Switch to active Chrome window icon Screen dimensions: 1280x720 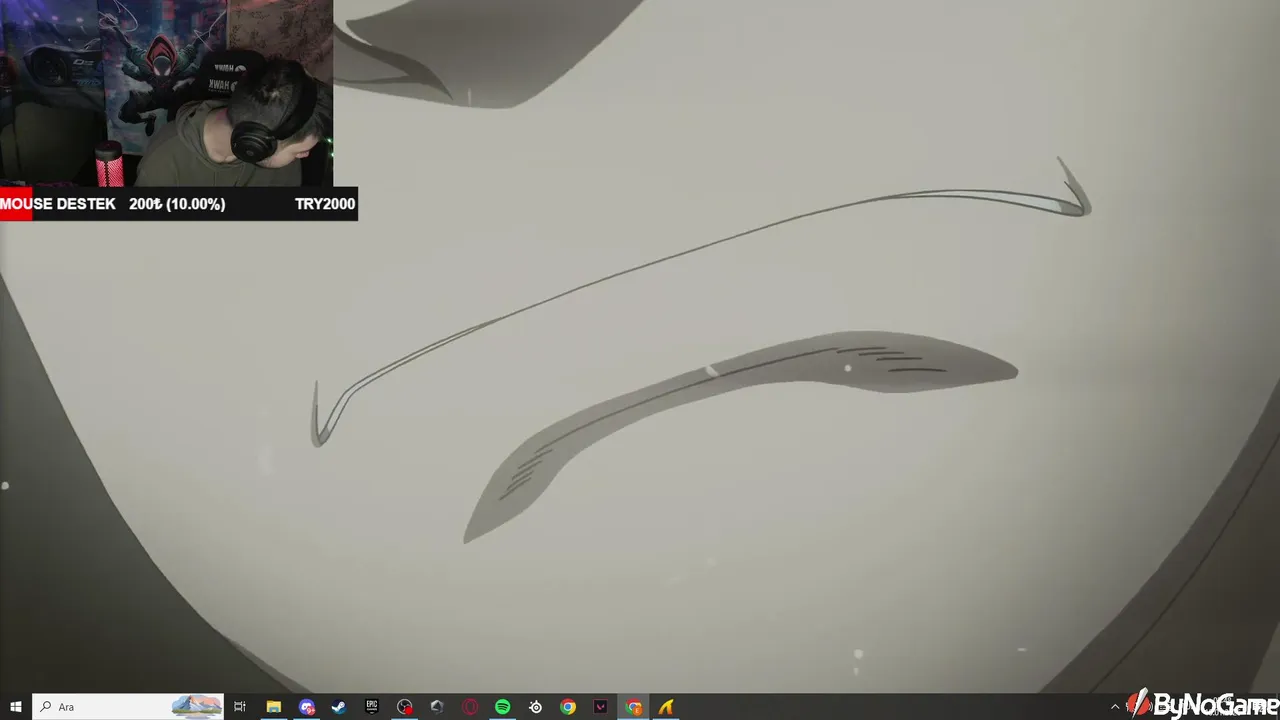(634, 707)
